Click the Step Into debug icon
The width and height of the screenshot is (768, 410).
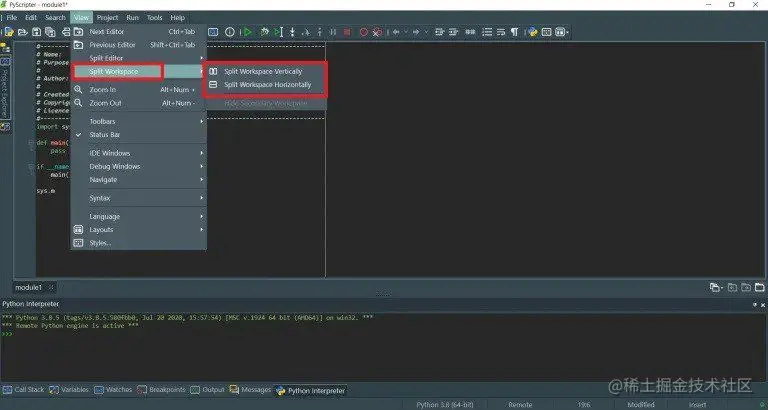point(292,32)
